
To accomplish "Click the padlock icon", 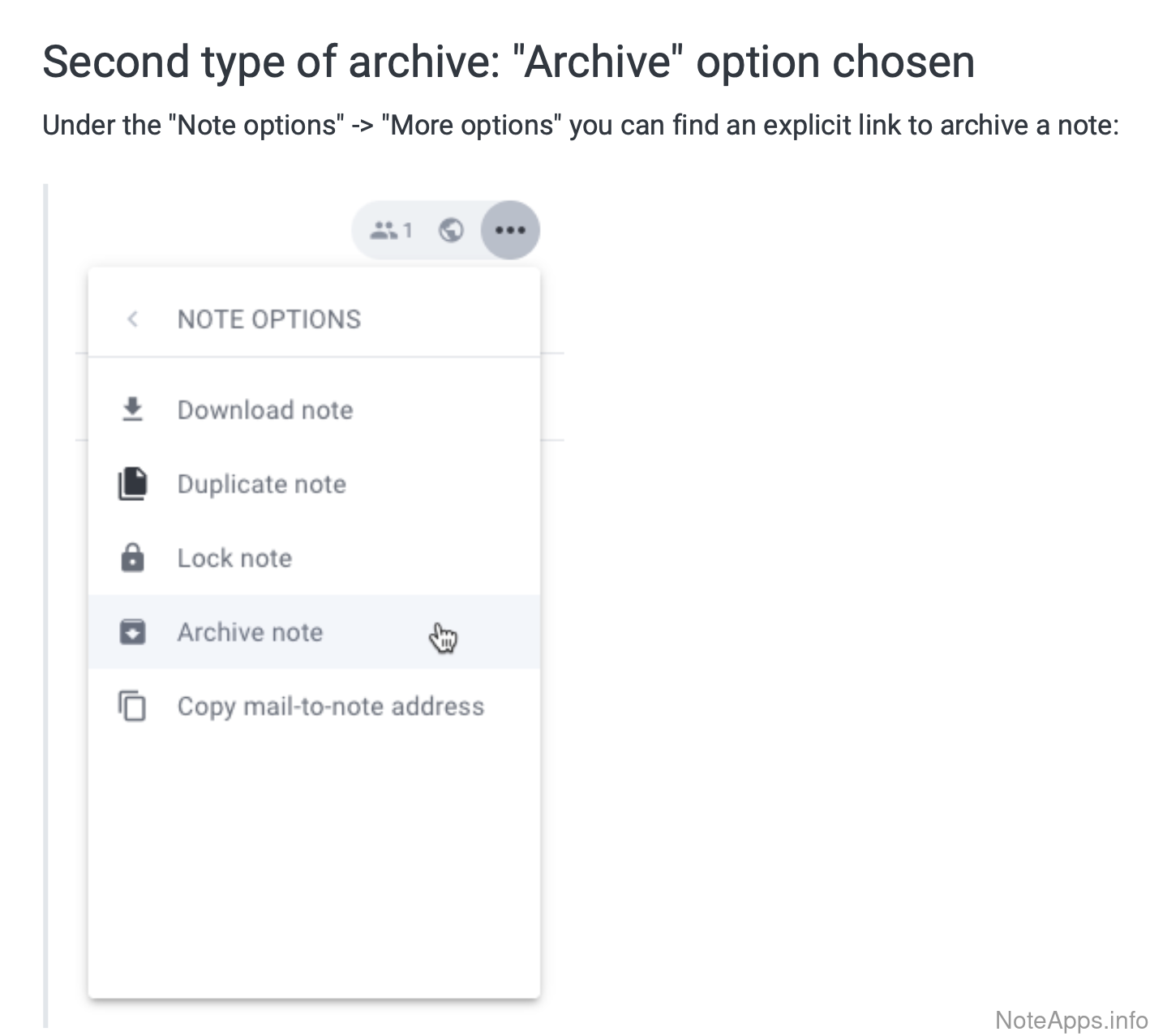I will (x=132, y=558).
